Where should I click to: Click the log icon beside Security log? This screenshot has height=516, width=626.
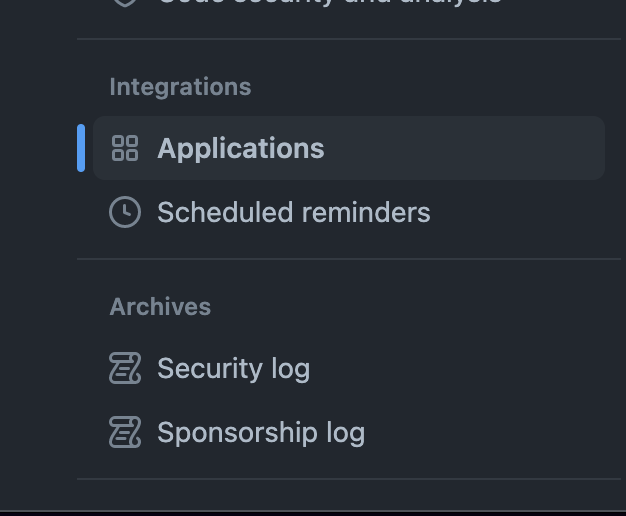(125, 368)
